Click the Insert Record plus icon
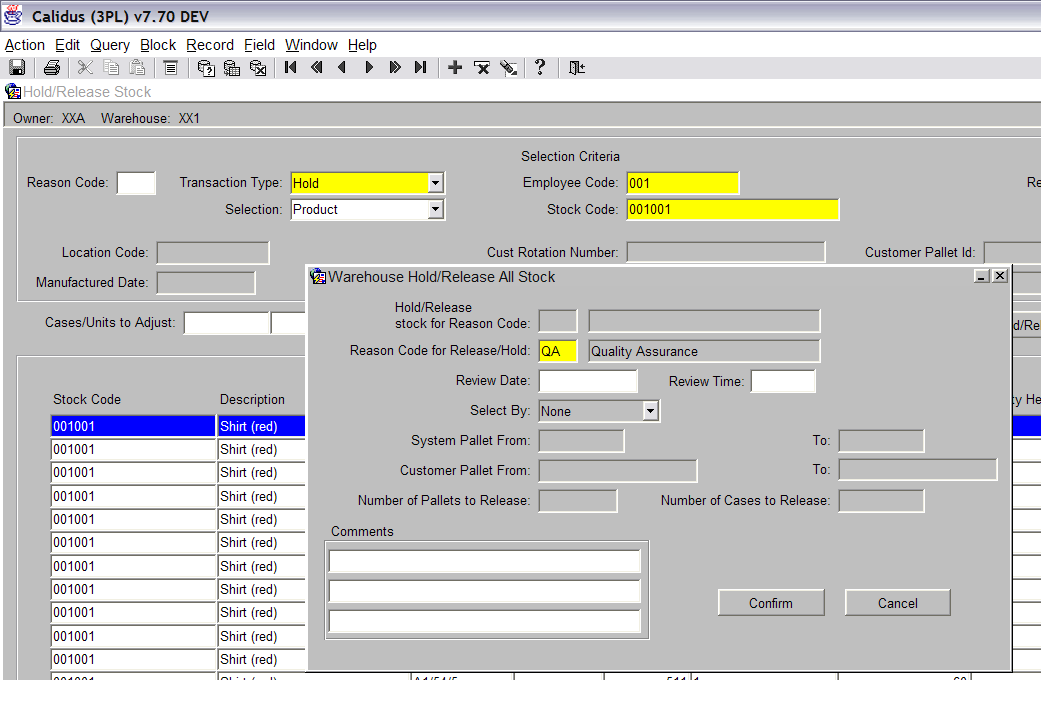This screenshot has height=701, width=1048. click(455, 67)
